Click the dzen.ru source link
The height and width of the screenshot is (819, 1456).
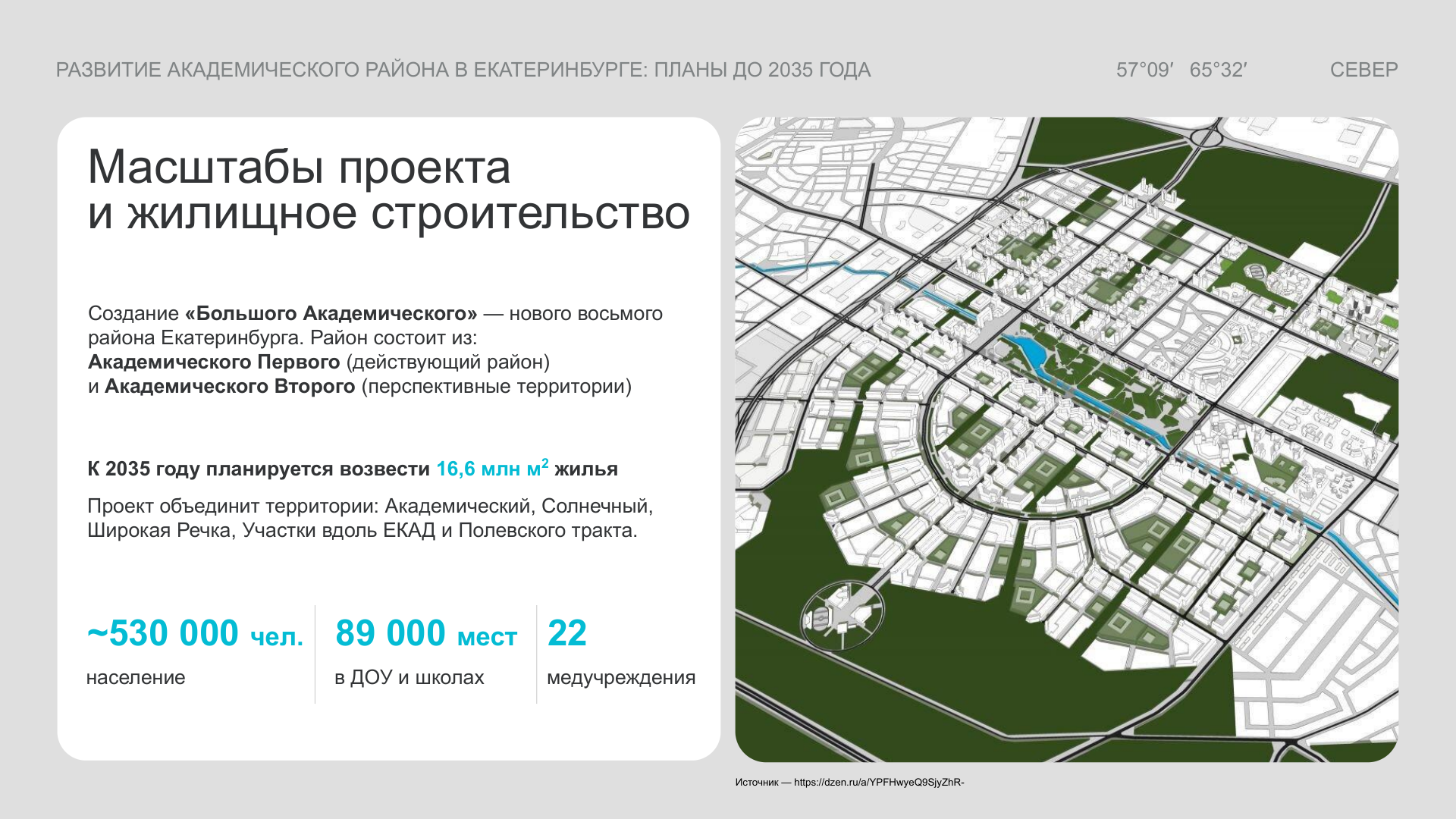[x=878, y=782]
